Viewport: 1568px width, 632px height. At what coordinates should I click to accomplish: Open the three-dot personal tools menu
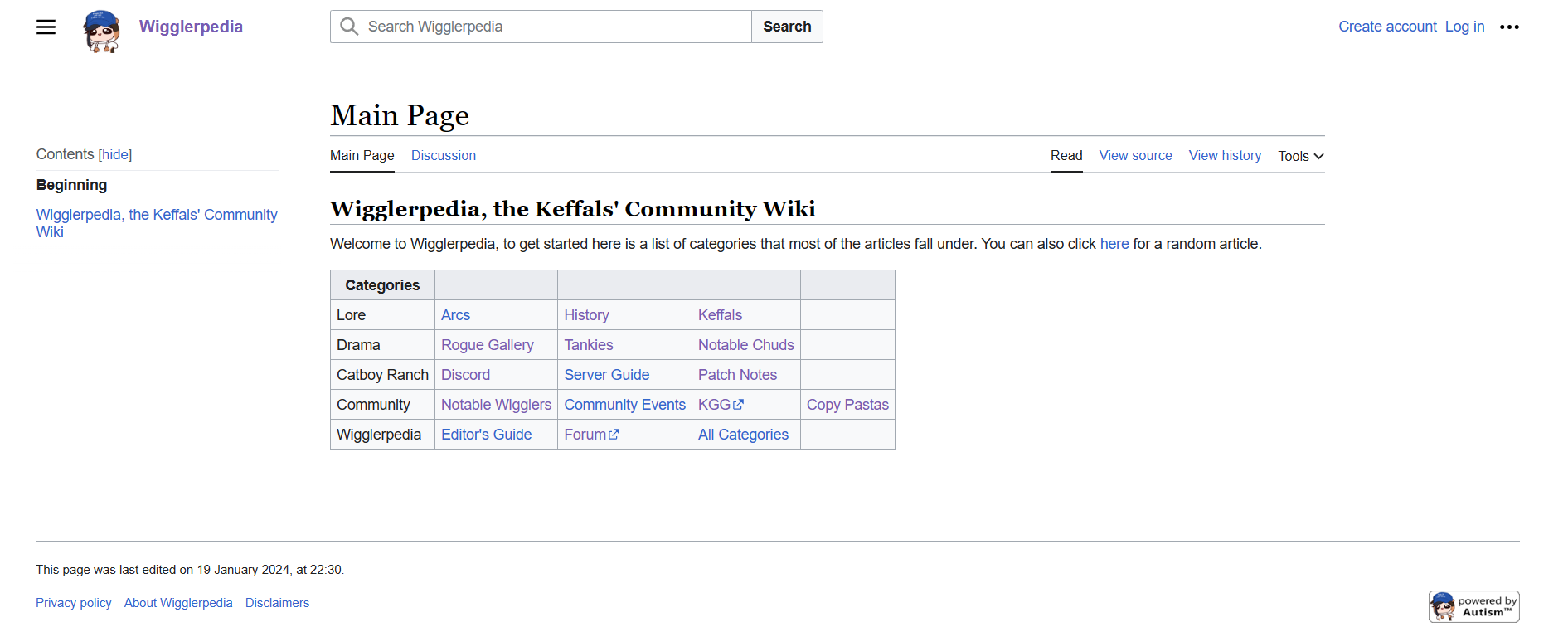coord(1509,27)
